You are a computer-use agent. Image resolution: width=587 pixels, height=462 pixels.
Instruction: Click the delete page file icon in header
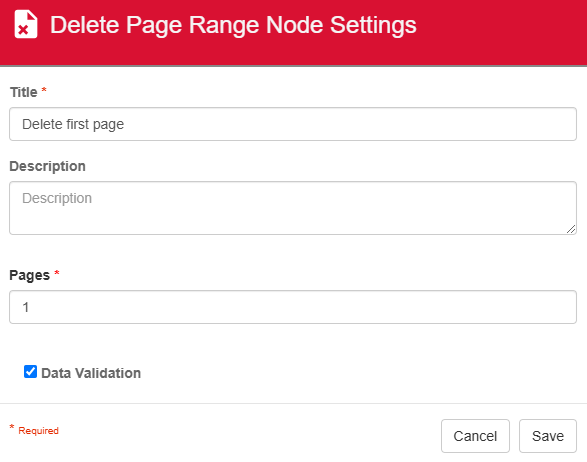26,25
